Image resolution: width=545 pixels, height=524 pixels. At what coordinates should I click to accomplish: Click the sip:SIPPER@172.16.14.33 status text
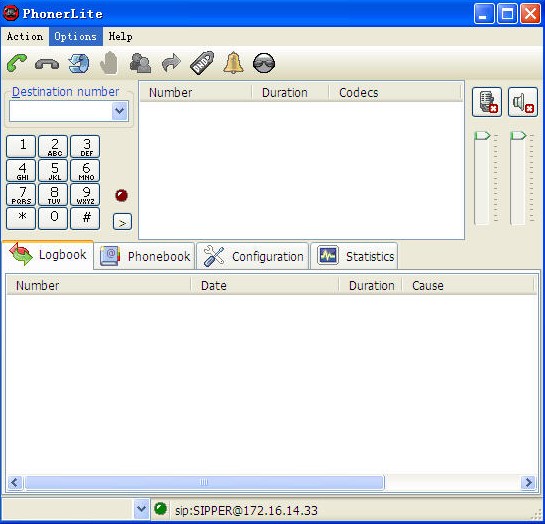246,510
